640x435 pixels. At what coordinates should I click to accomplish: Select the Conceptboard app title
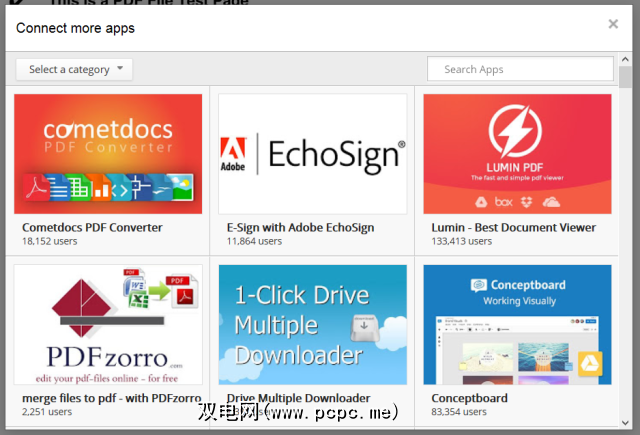(469, 398)
